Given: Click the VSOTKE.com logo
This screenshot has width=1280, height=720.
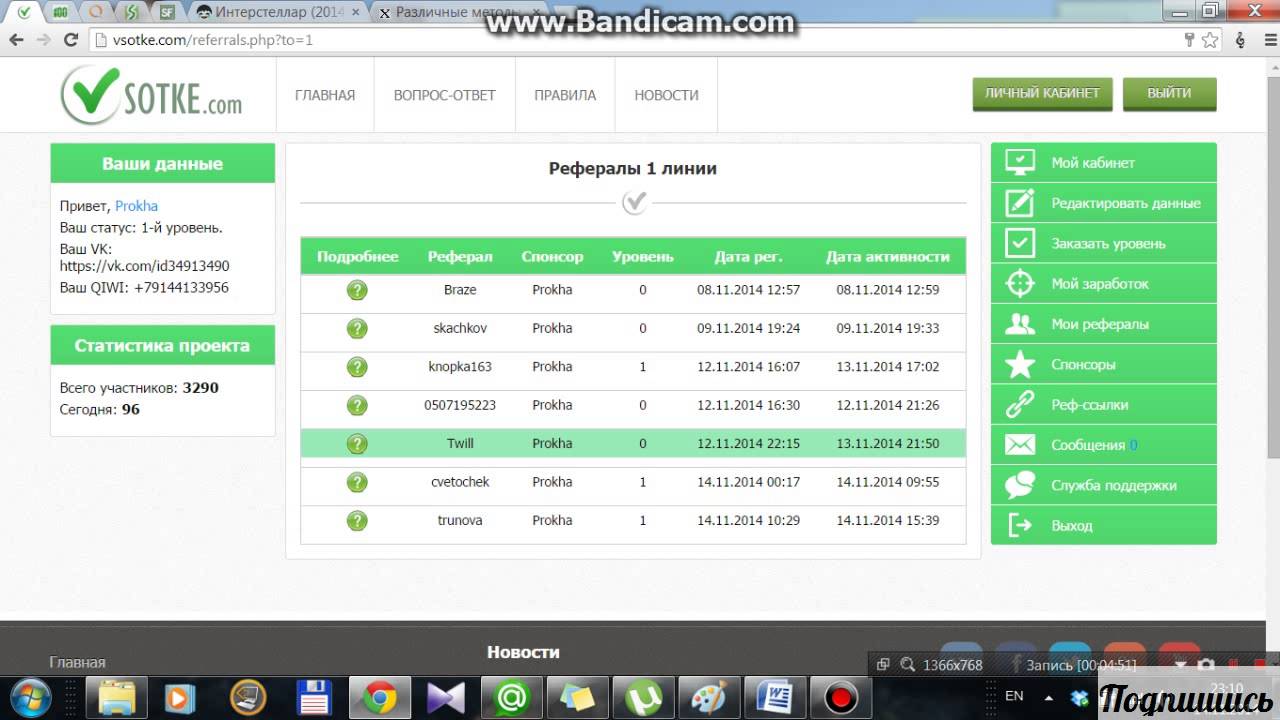Looking at the screenshot, I should (x=152, y=95).
